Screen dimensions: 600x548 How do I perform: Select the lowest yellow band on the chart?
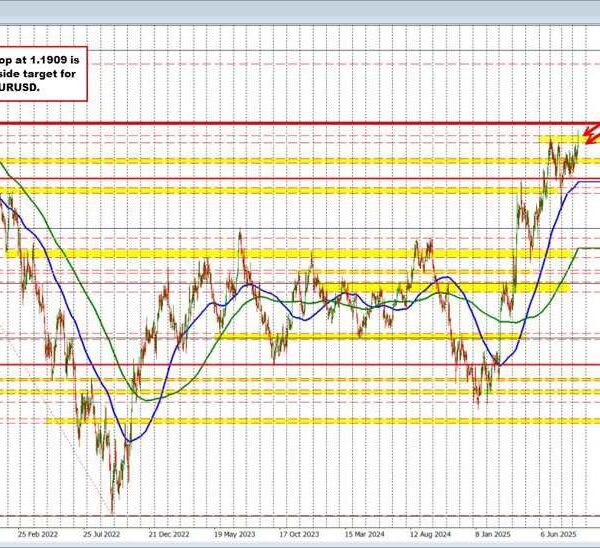(x=300, y=421)
